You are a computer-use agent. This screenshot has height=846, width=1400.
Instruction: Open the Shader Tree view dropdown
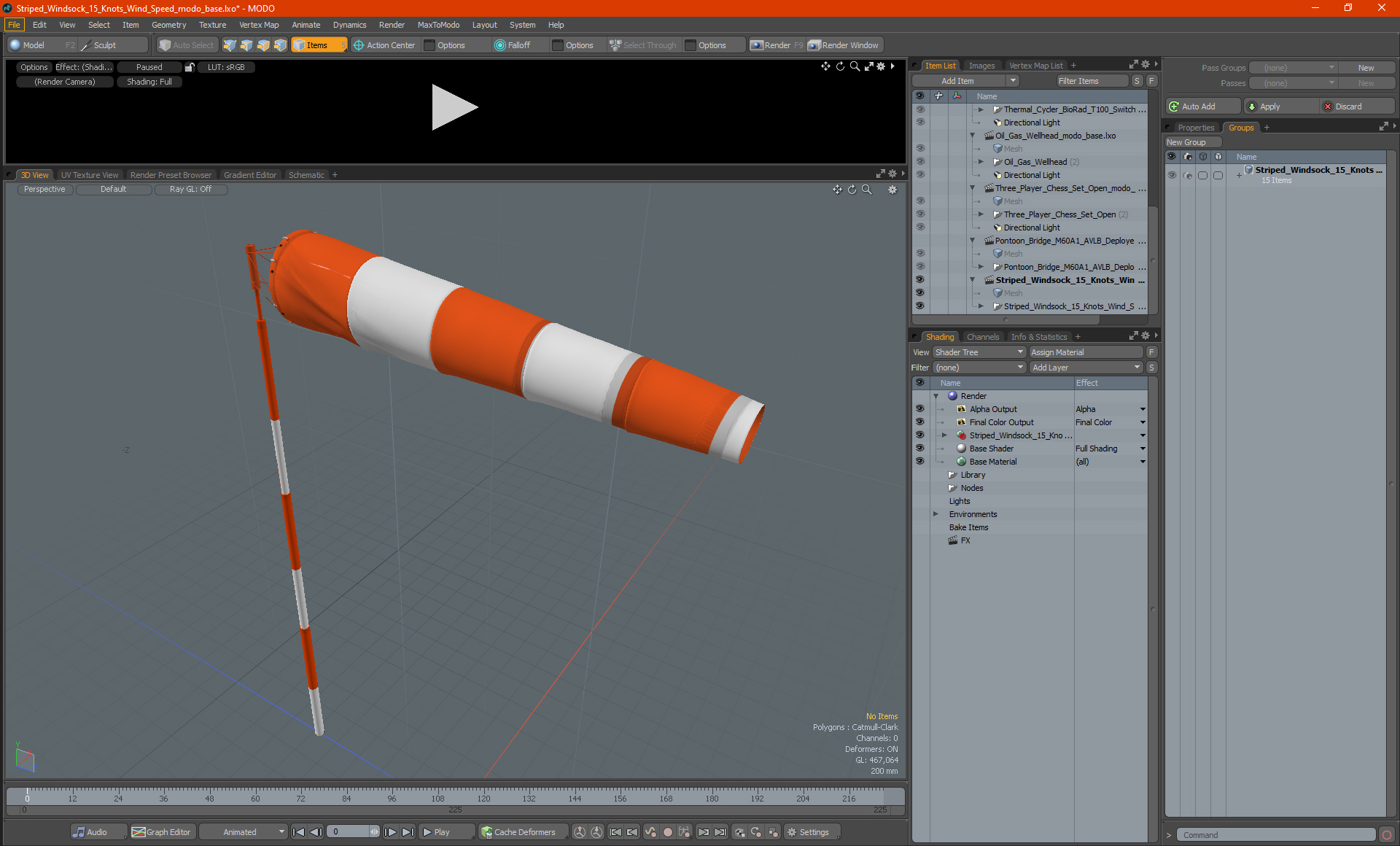(x=979, y=352)
